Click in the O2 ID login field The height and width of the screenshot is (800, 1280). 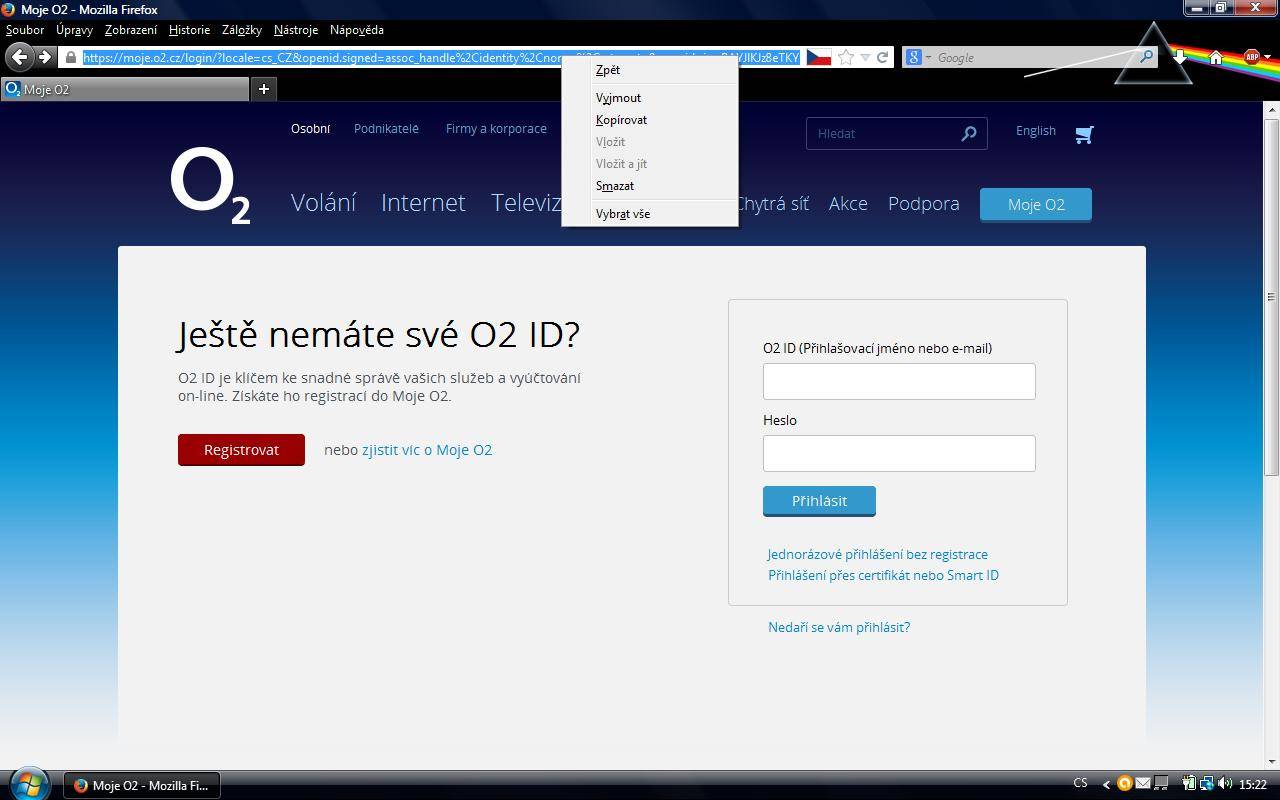point(899,381)
